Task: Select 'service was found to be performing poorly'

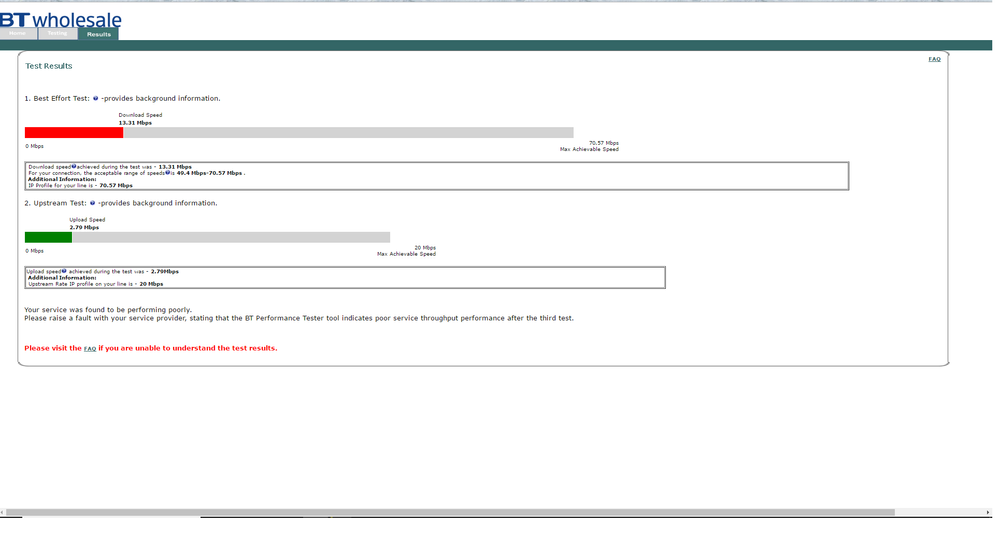Action: click(117, 310)
